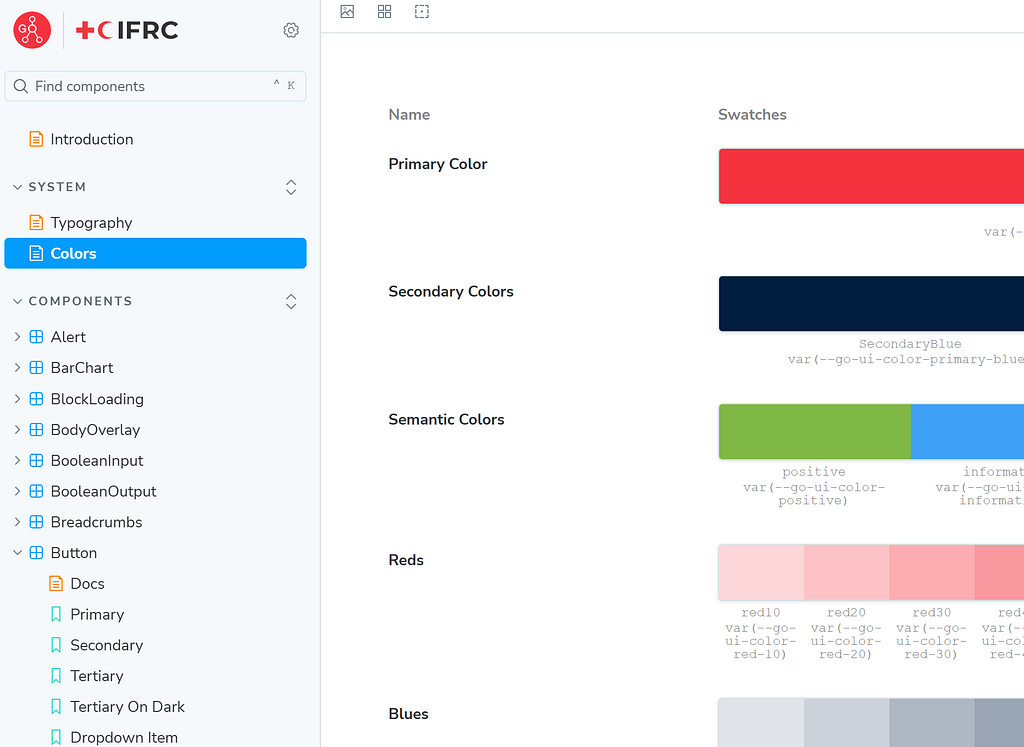Screen dimensions: 1024x747
Task: Click the Button Docs document icon
Action: 56,584
